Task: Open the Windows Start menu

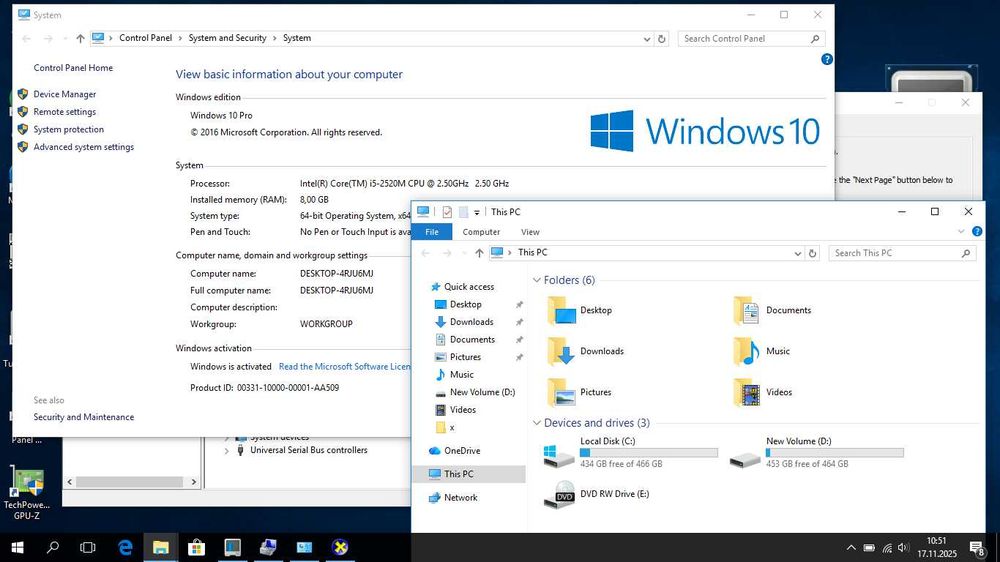Action: point(17,547)
